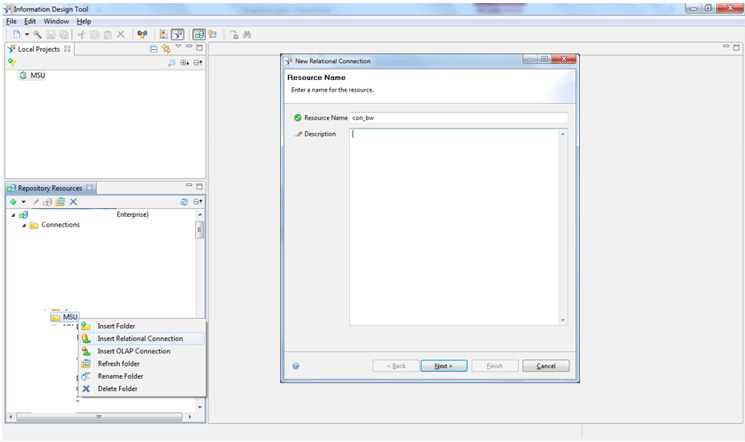Open the Edit menu
Screen dimensions: 745x442
30,21
